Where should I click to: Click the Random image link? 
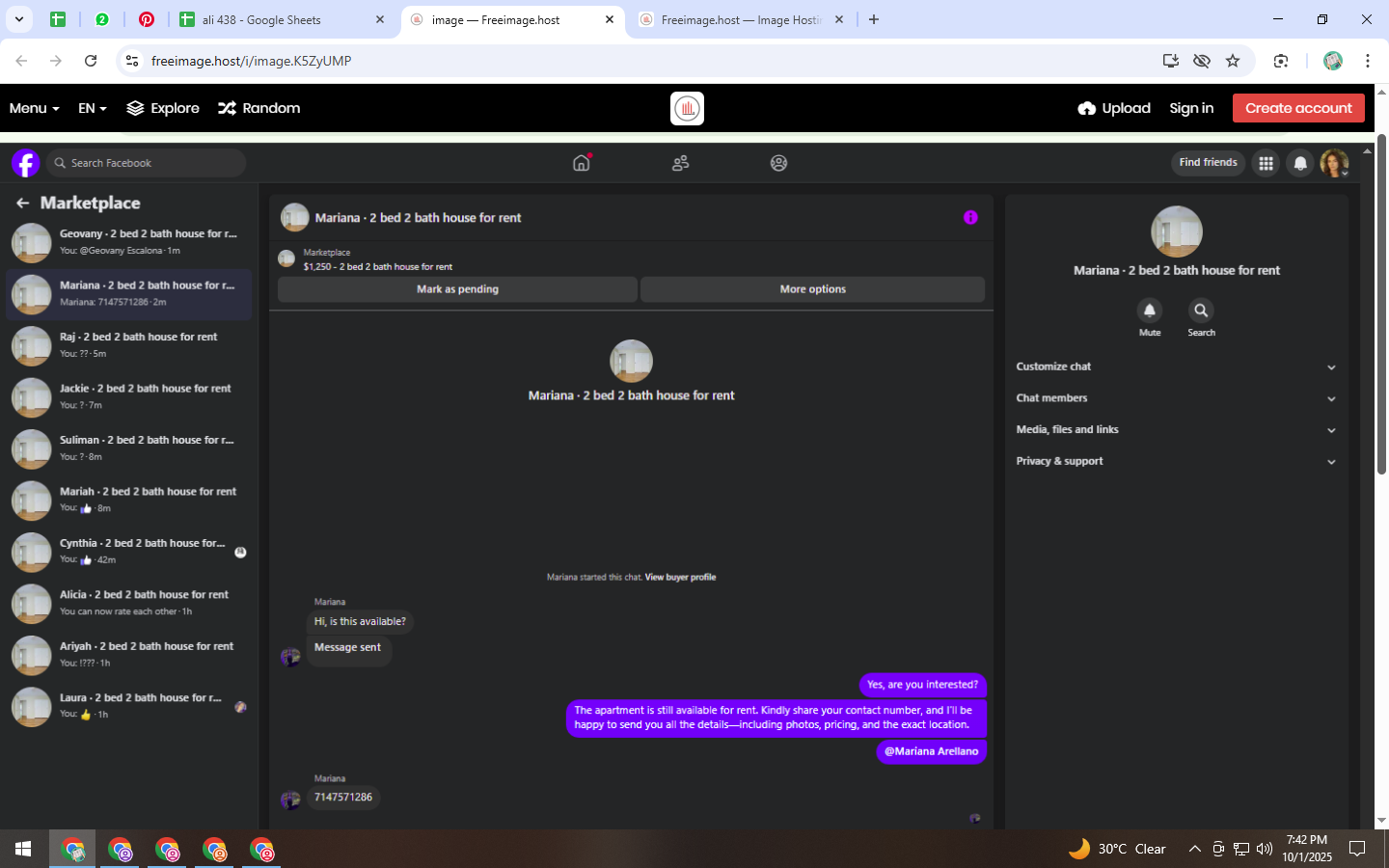(259, 108)
